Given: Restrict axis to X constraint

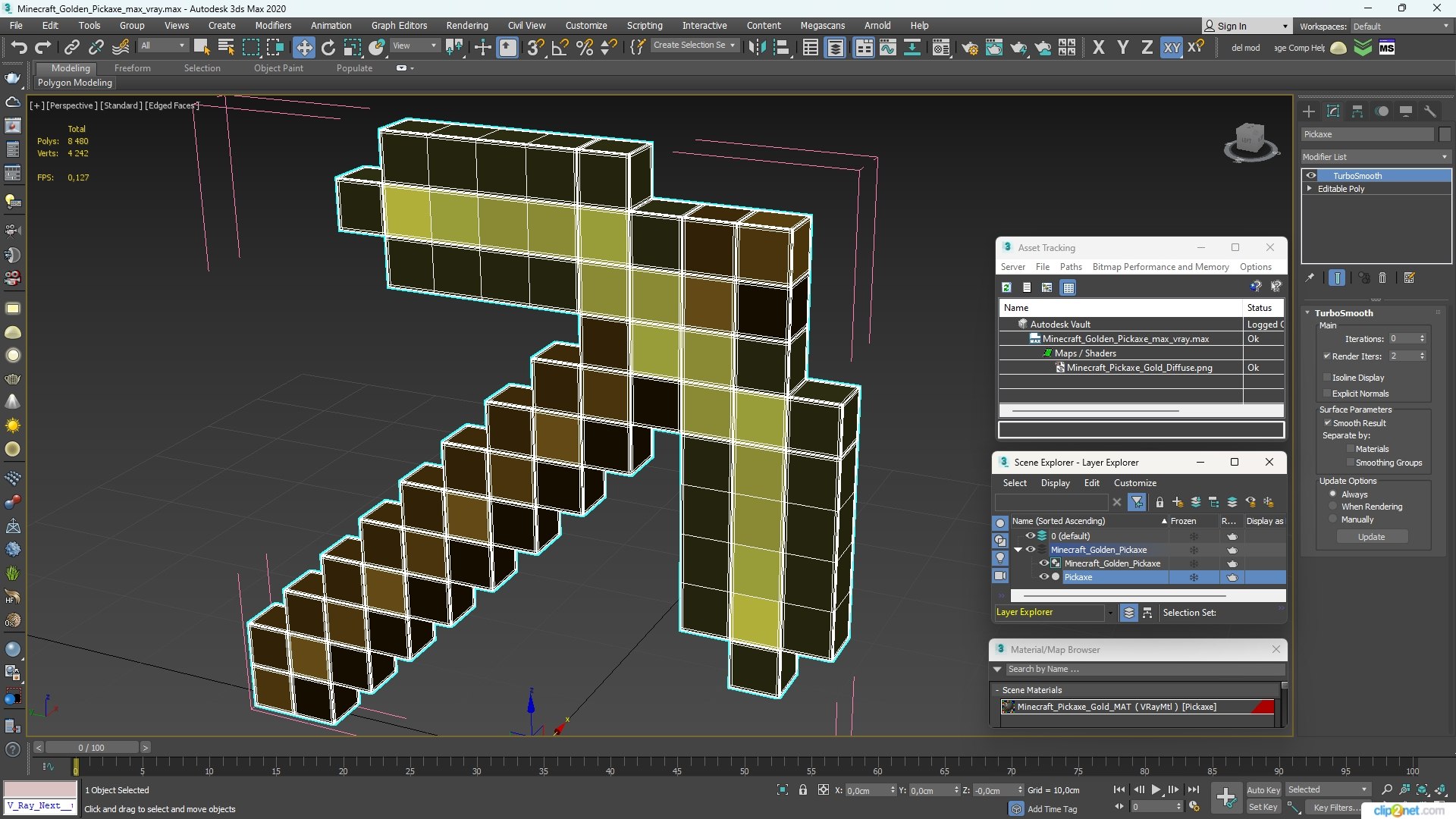Looking at the screenshot, I should (1098, 47).
